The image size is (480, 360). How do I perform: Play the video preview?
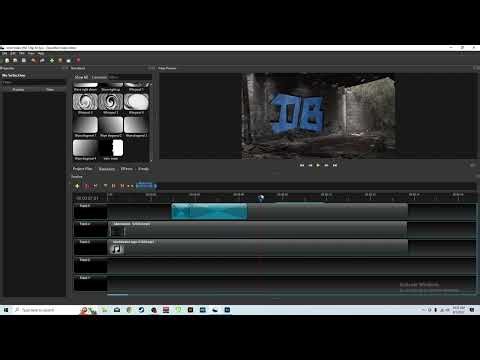pyautogui.click(x=318, y=165)
